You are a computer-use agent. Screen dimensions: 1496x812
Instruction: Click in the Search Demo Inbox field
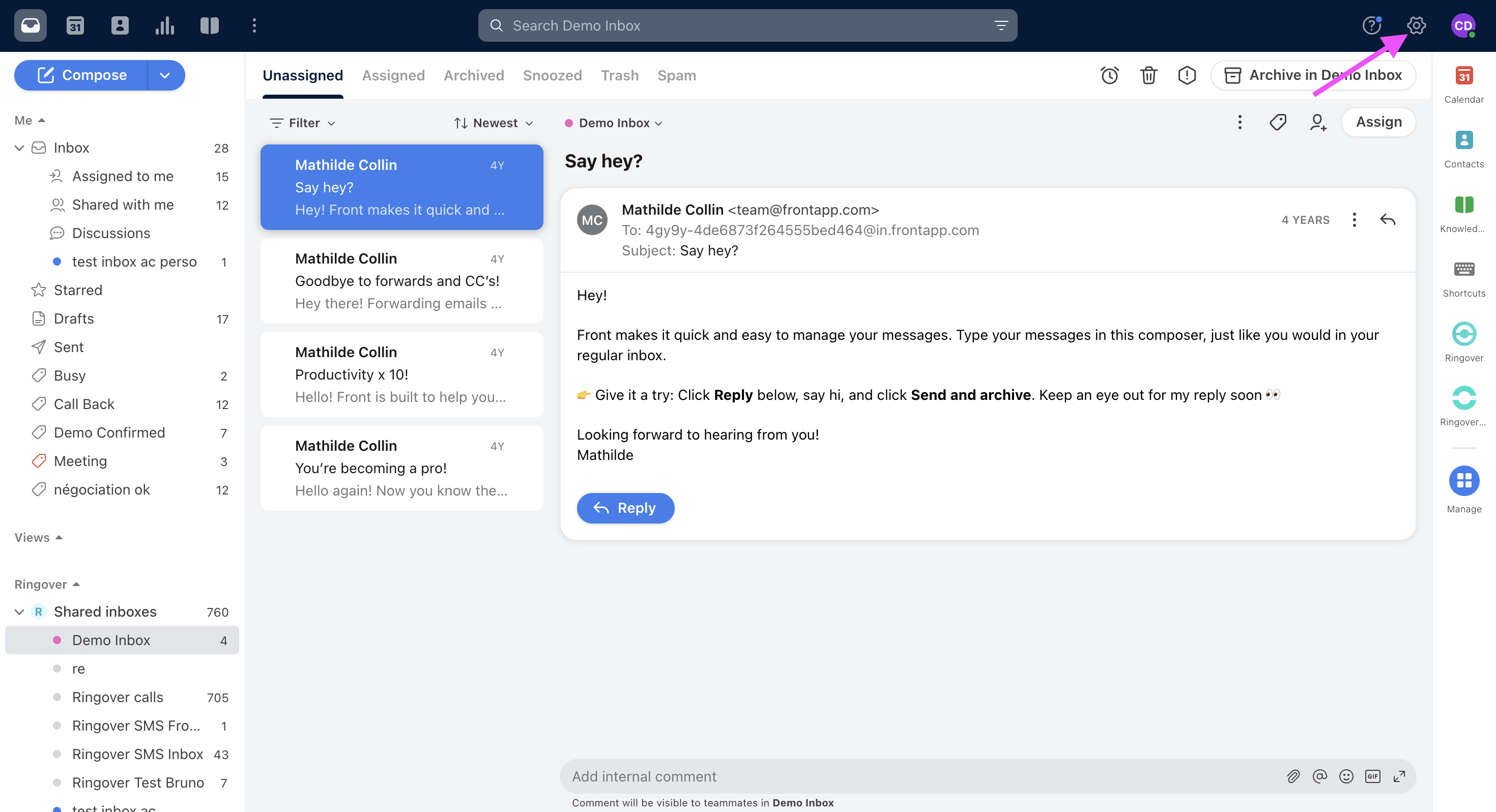tap(747, 25)
